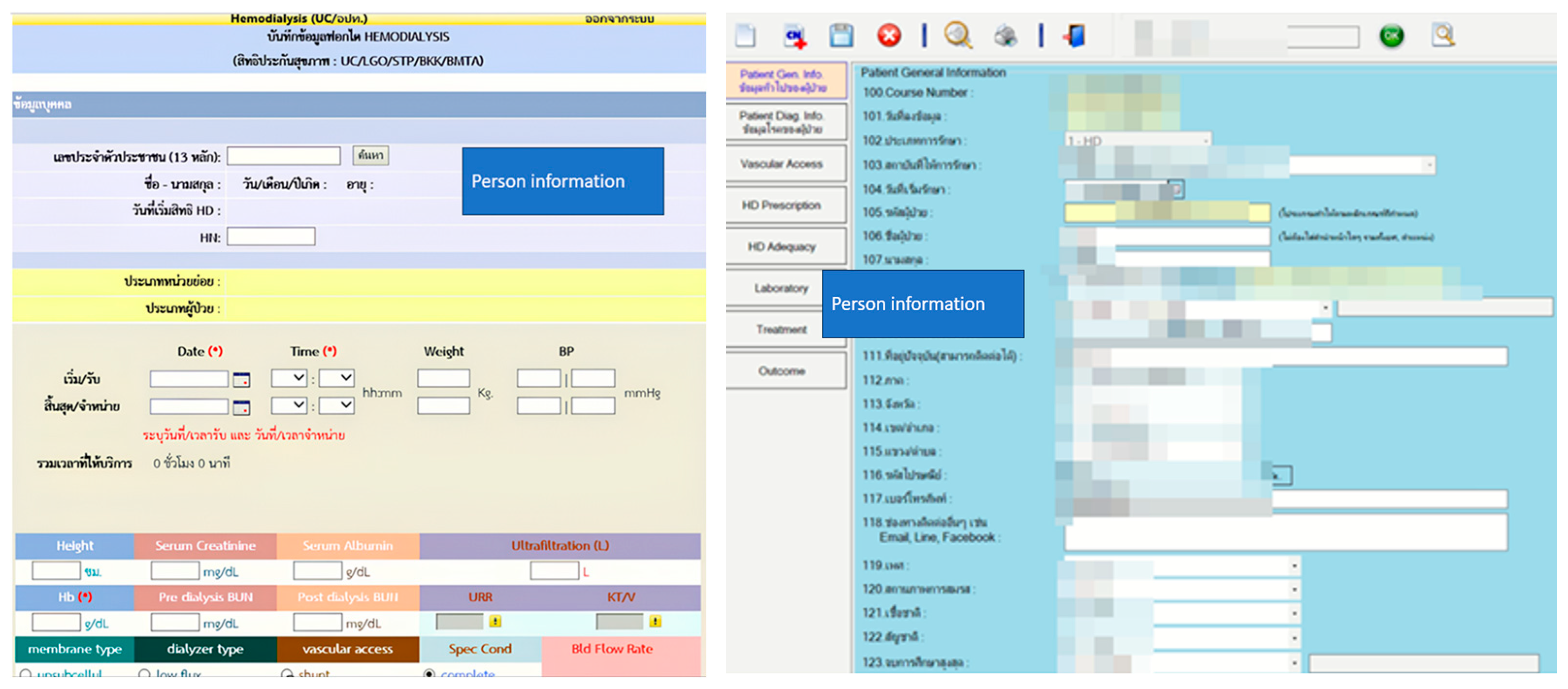
Task: Click the HN input field
Action: pyautogui.click(x=271, y=237)
